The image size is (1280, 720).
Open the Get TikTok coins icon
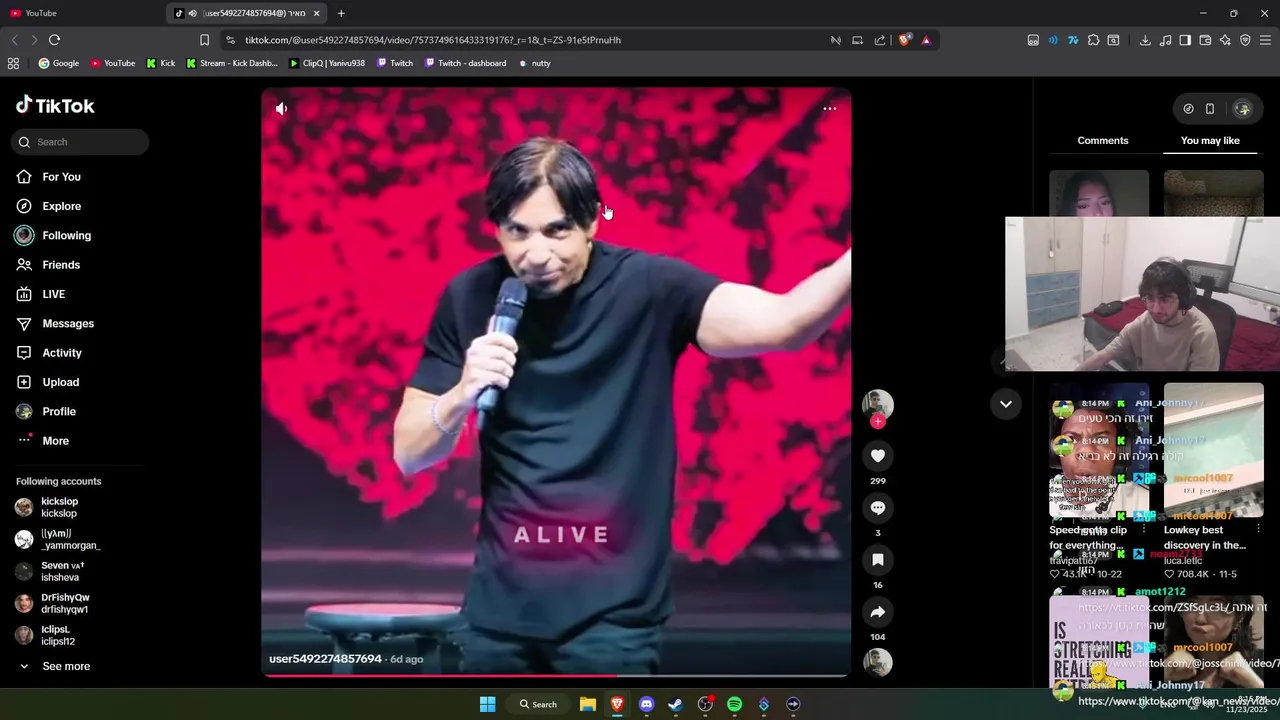[x=1188, y=109]
